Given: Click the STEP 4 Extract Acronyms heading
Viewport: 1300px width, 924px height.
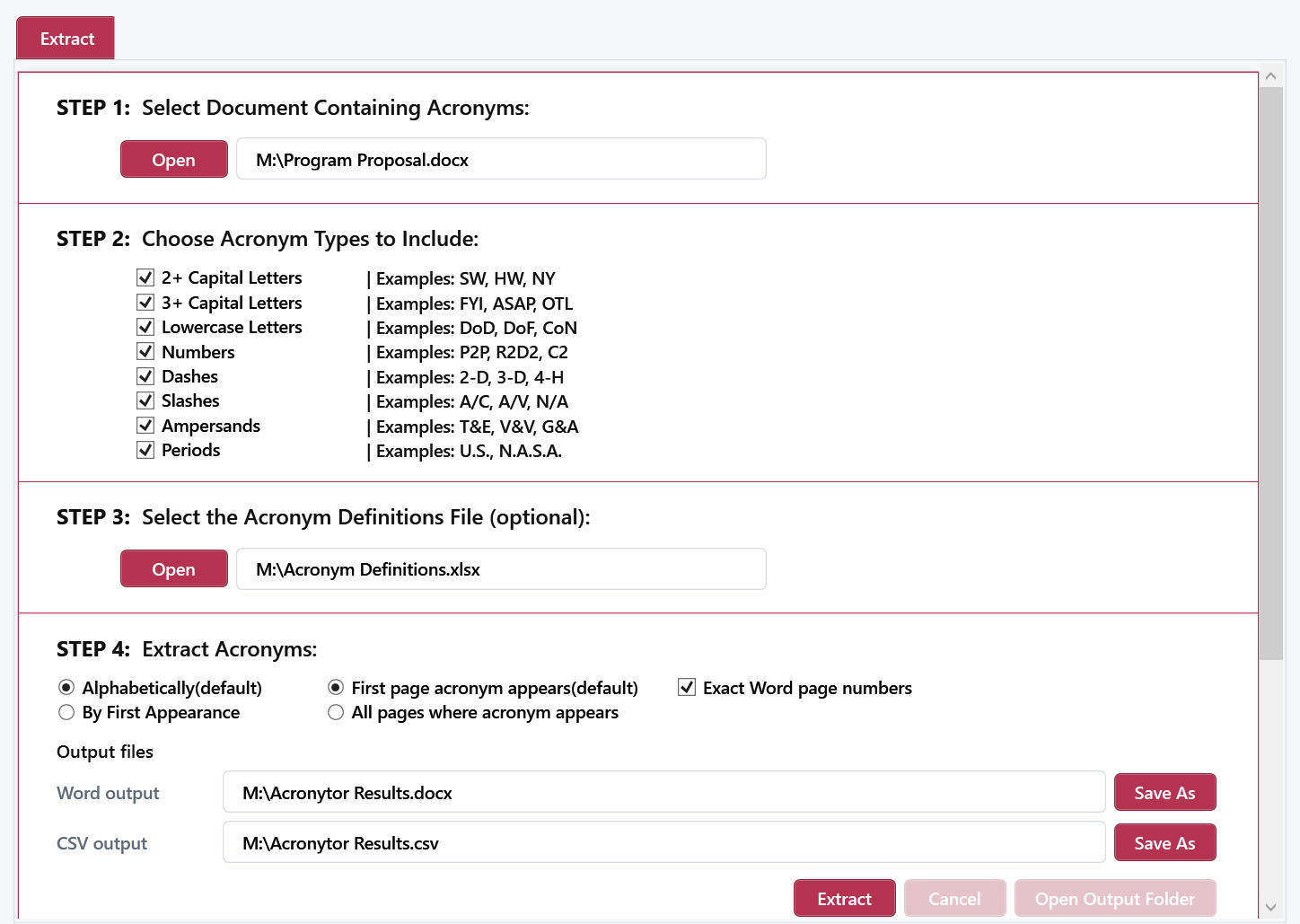Looking at the screenshot, I should click(x=187, y=649).
